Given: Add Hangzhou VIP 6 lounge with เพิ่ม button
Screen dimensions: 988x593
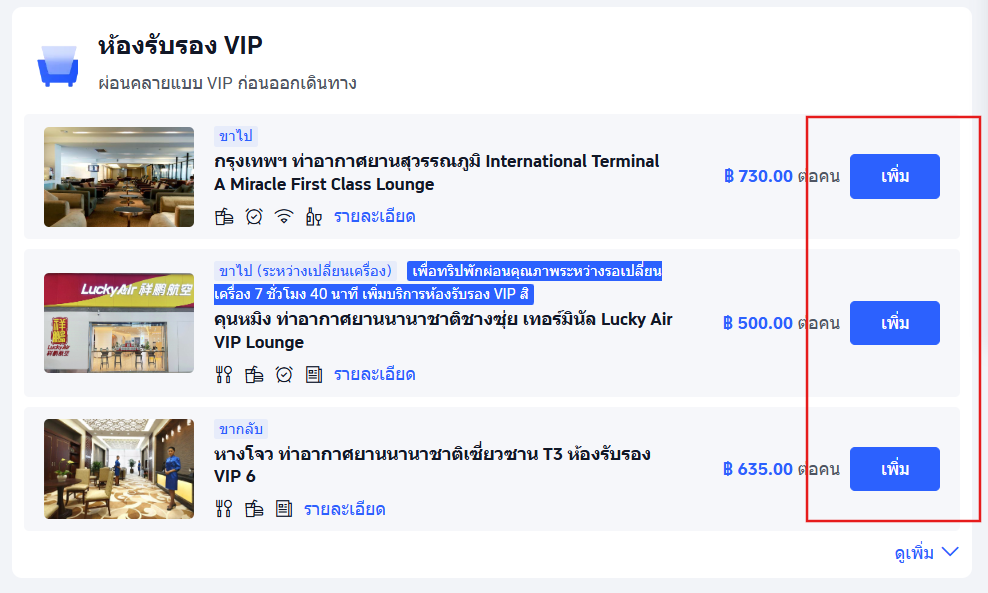Looking at the screenshot, I should (894, 468).
